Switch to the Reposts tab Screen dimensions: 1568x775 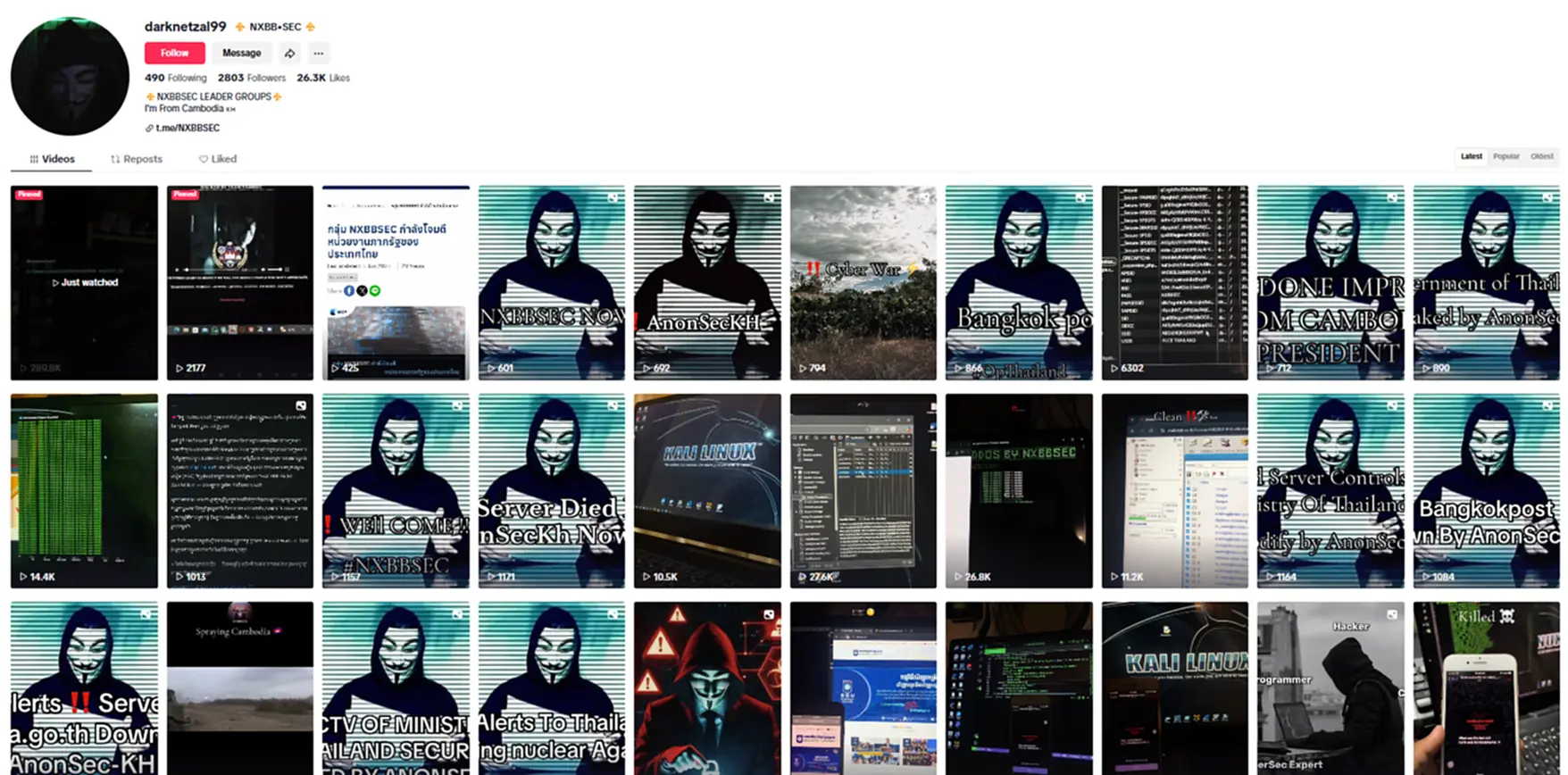click(136, 159)
